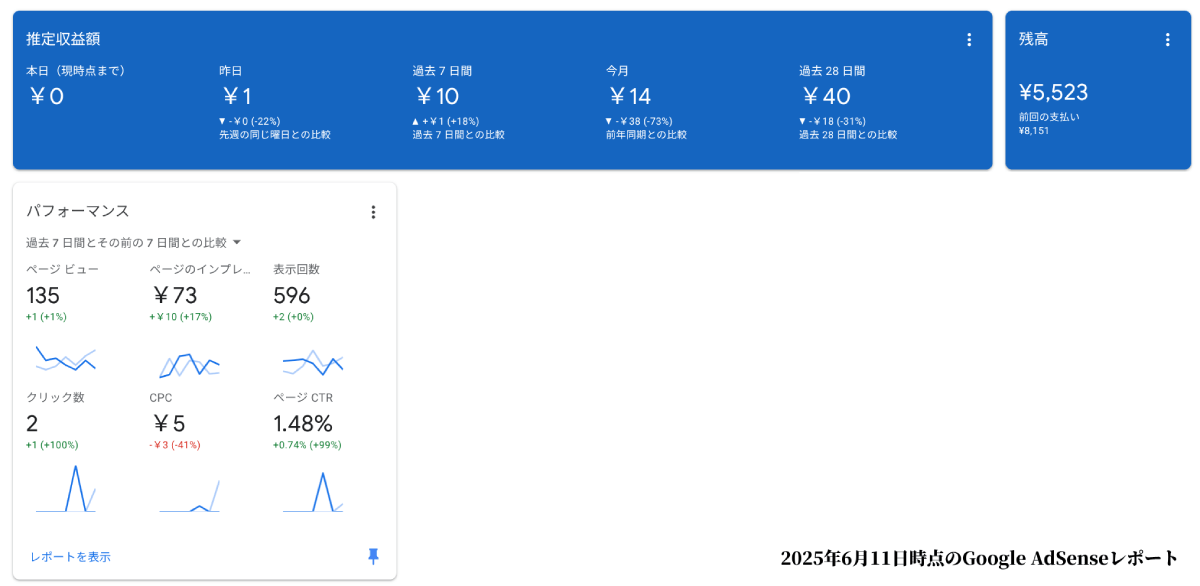Image resolution: width=1200 pixels, height=586 pixels.
Task: Click the page view value 135
Action: pyautogui.click(x=43, y=296)
